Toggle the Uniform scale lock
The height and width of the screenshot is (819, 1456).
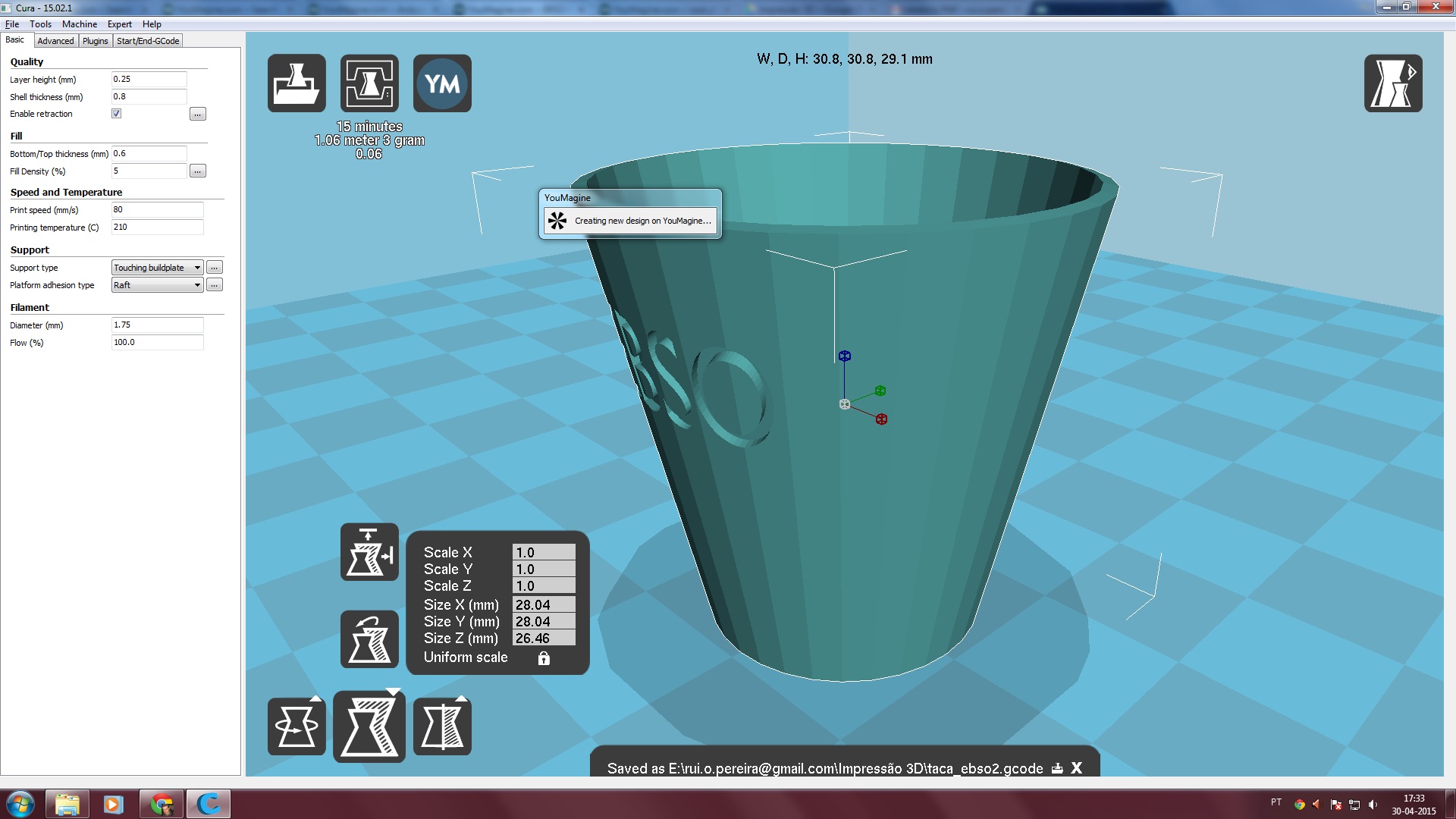tap(544, 658)
